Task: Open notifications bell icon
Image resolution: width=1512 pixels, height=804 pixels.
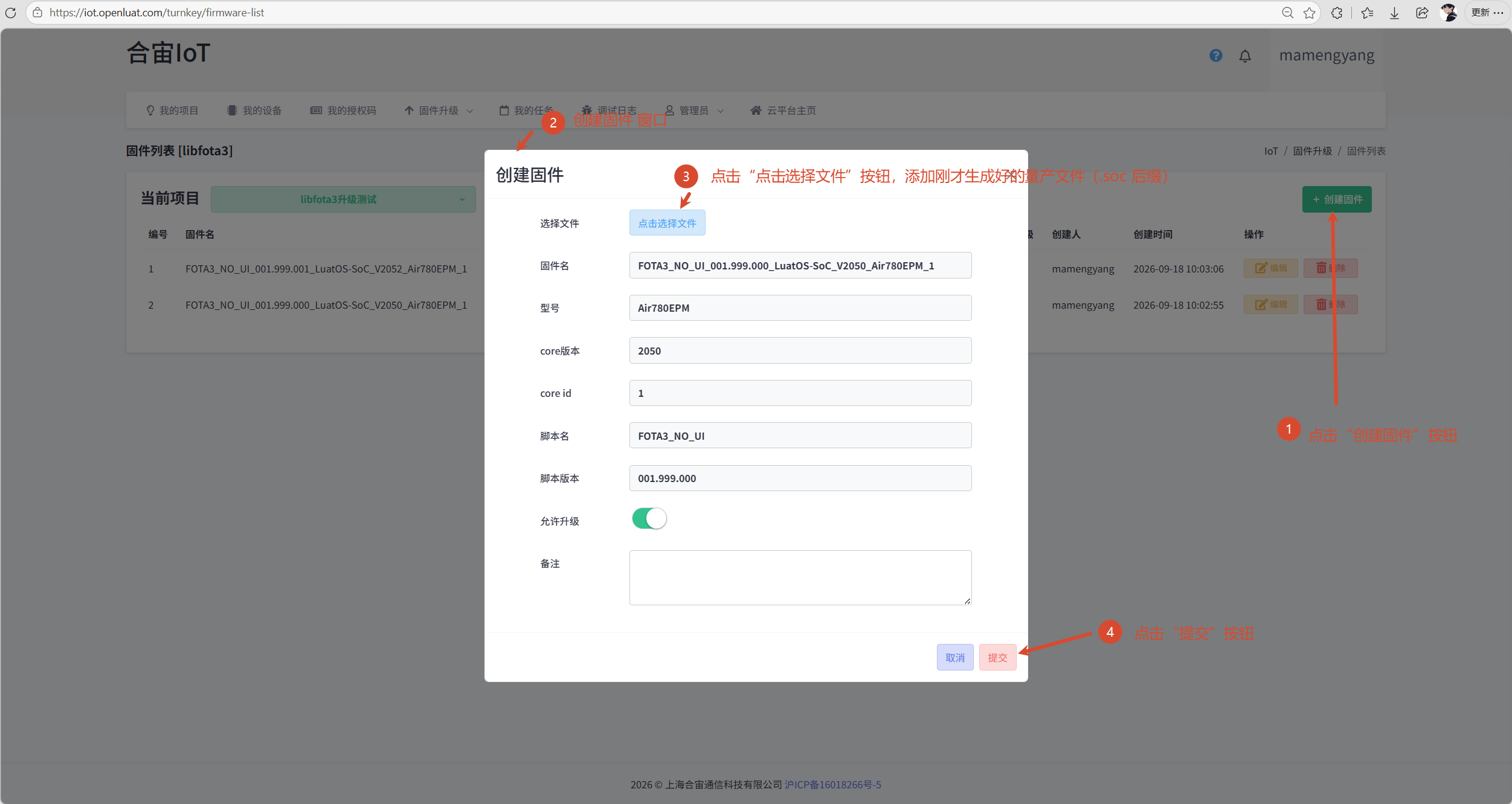Action: (x=1245, y=56)
